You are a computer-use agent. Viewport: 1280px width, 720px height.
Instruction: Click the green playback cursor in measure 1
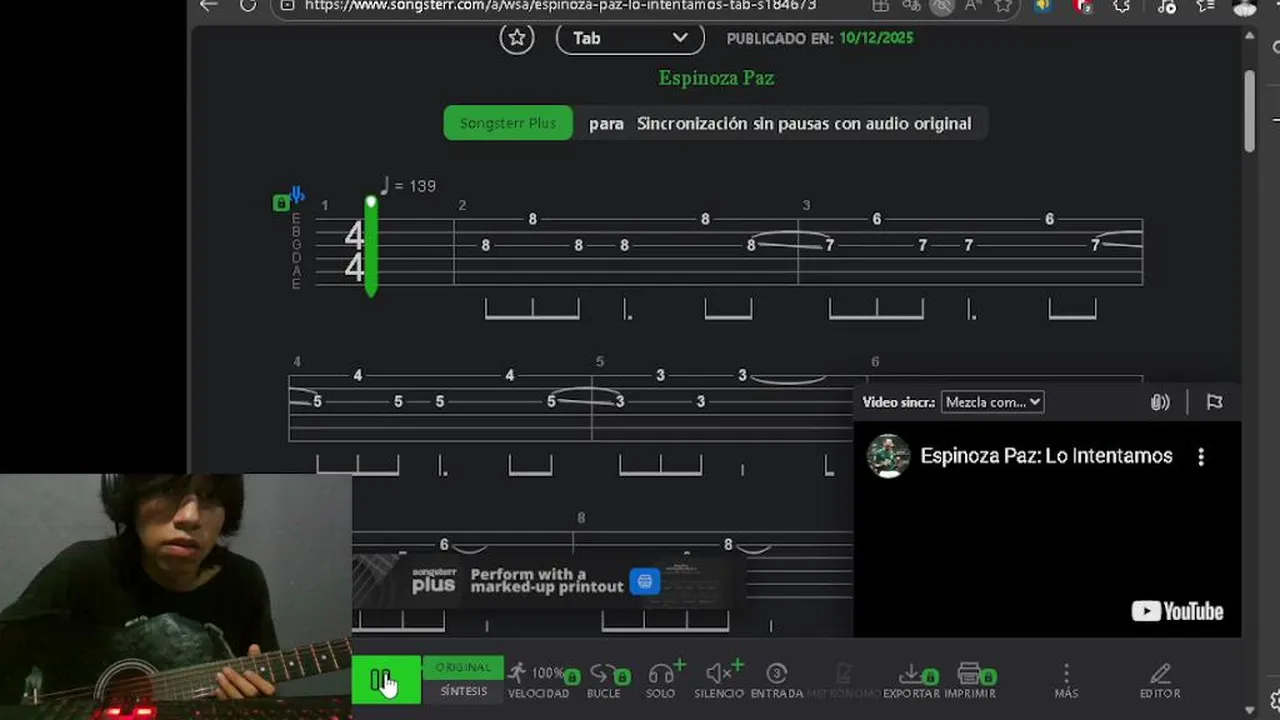tap(371, 246)
